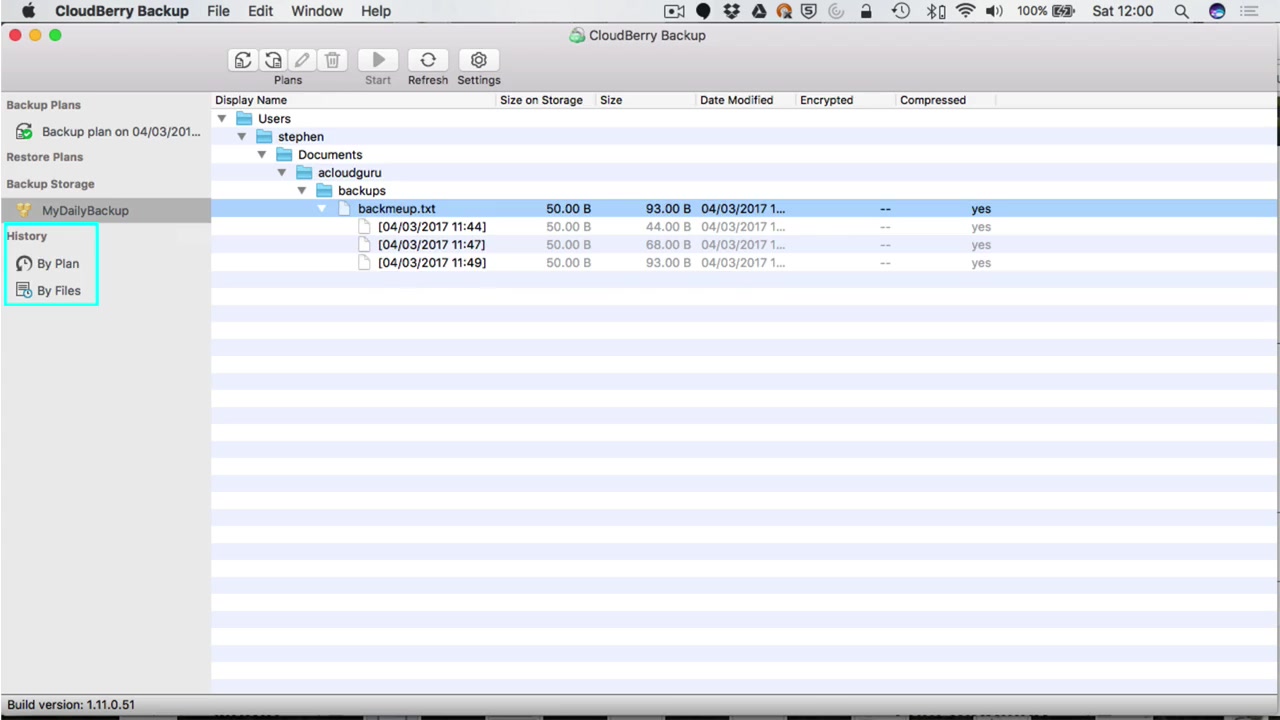Click the Restore Plans sidebar heading
The height and width of the screenshot is (720, 1280).
[x=45, y=157]
